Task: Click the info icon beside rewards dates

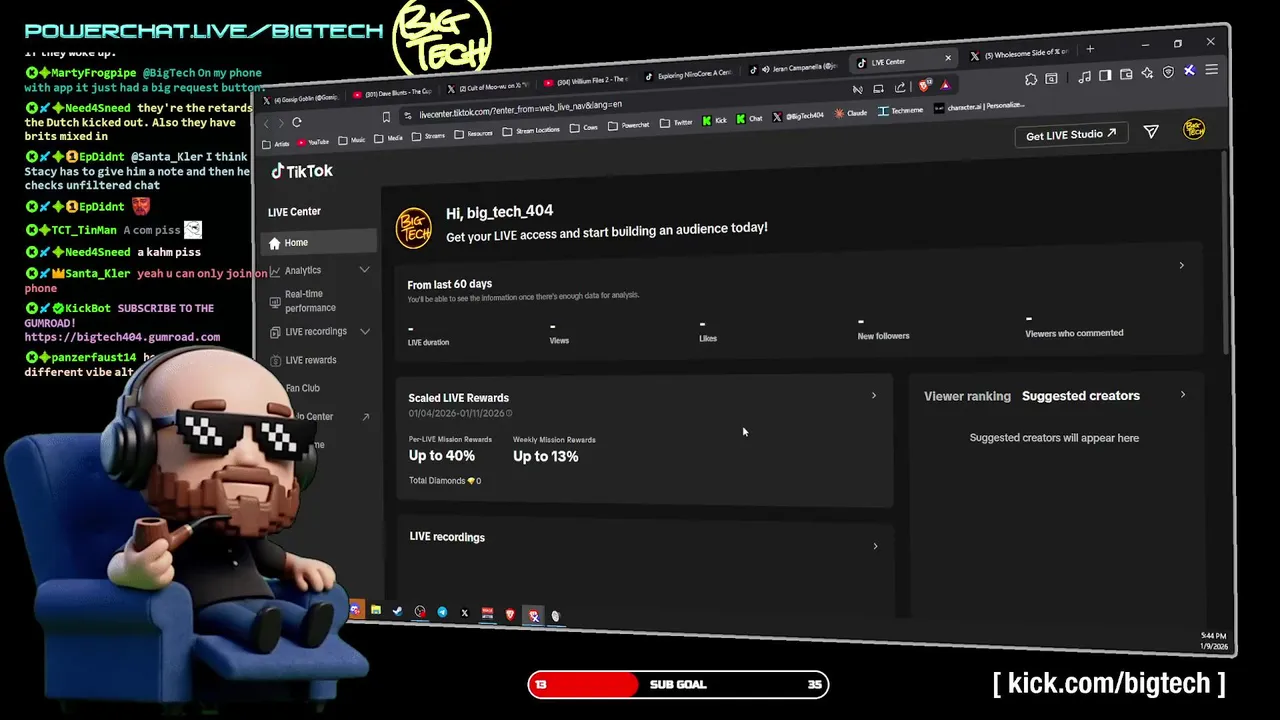Action: click(509, 413)
